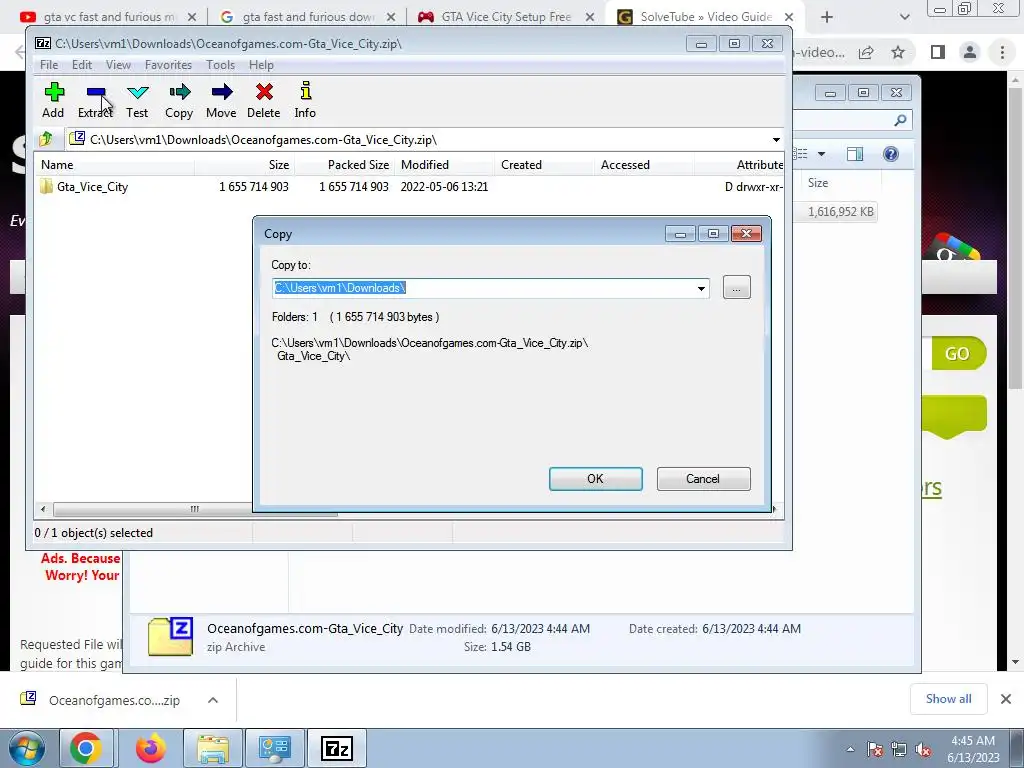The width and height of the screenshot is (1024, 768).
Task: Click the green GO button on webpage
Action: (x=958, y=353)
